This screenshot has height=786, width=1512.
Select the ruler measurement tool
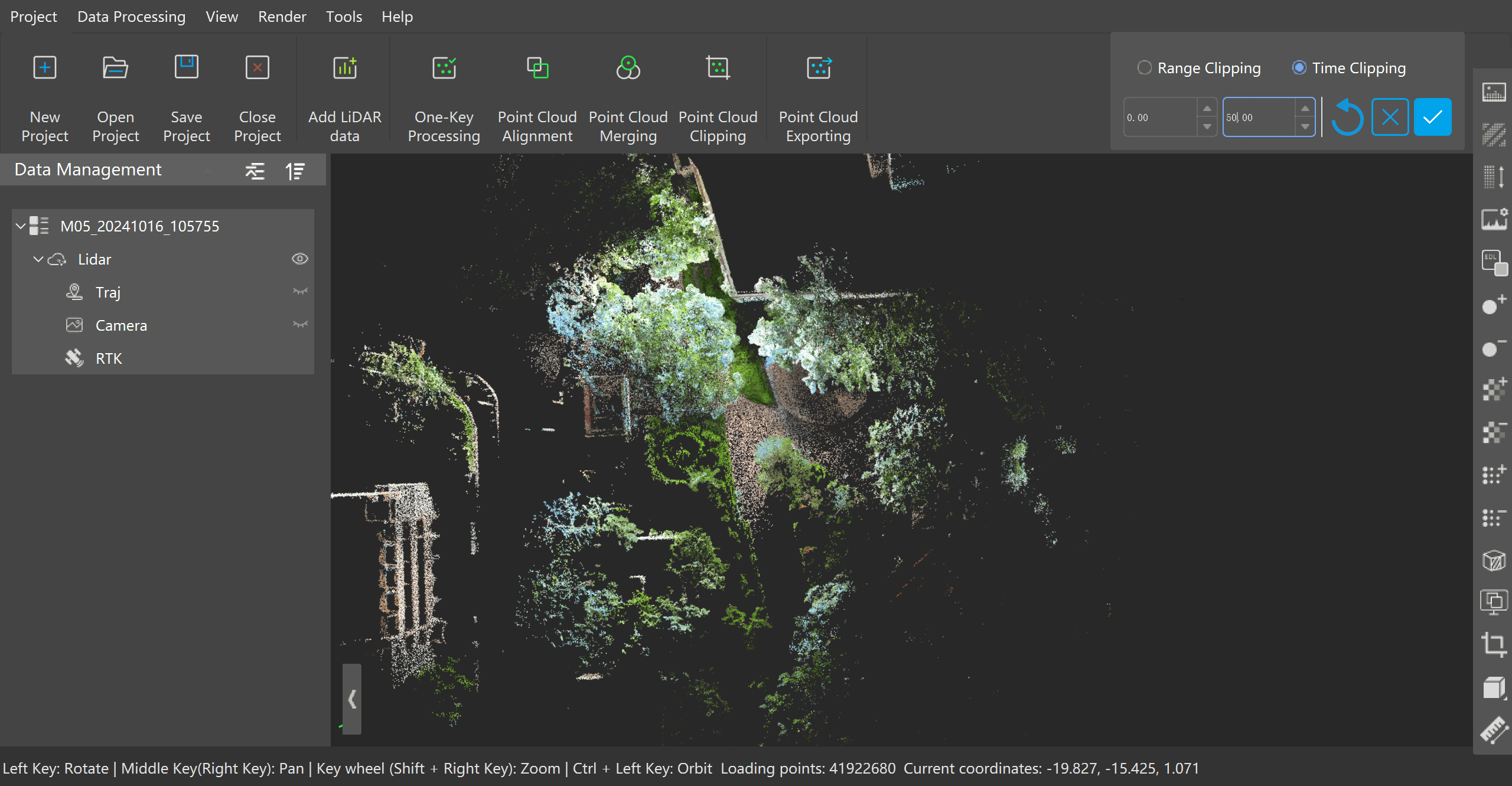[1494, 730]
